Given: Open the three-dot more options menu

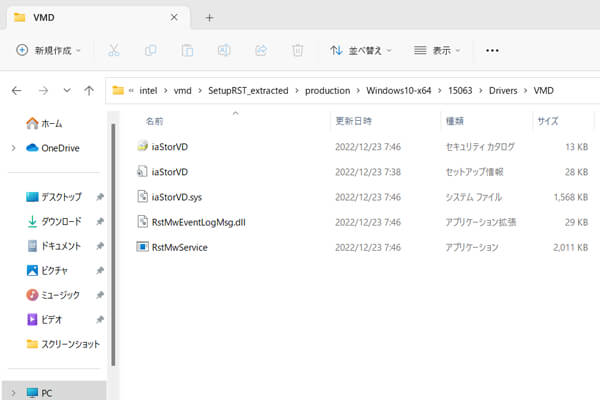Looking at the screenshot, I should (492, 51).
